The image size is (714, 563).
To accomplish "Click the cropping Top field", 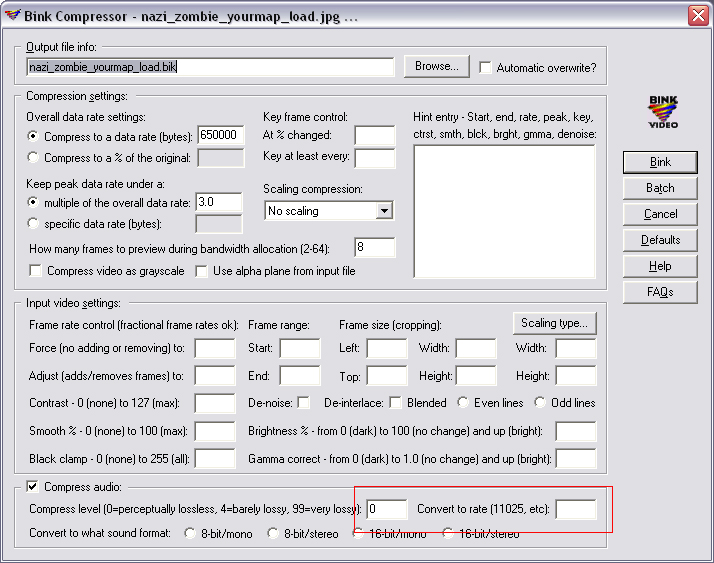I will (387, 376).
